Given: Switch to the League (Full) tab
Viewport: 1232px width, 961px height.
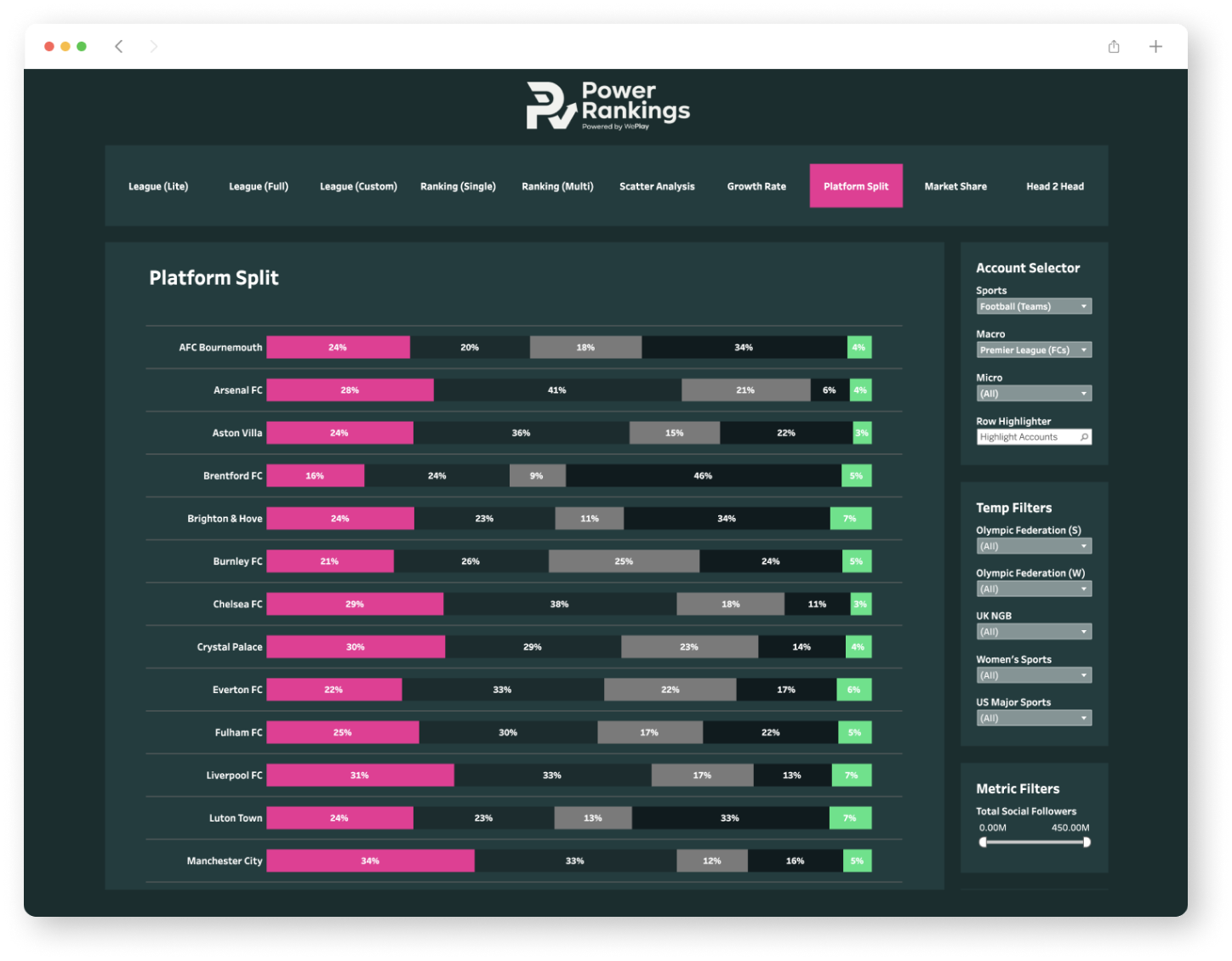Looking at the screenshot, I should (x=259, y=186).
